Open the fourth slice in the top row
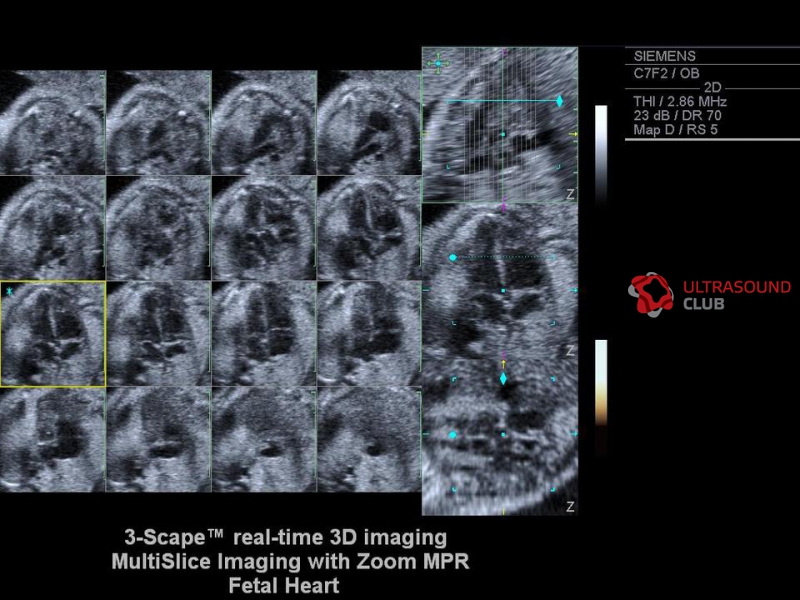This screenshot has width=800, height=600. click(x=369, y=122)
